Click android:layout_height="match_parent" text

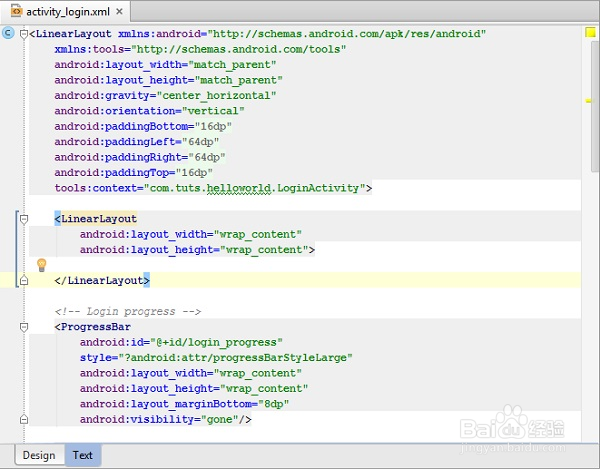[x=168, y=80]
